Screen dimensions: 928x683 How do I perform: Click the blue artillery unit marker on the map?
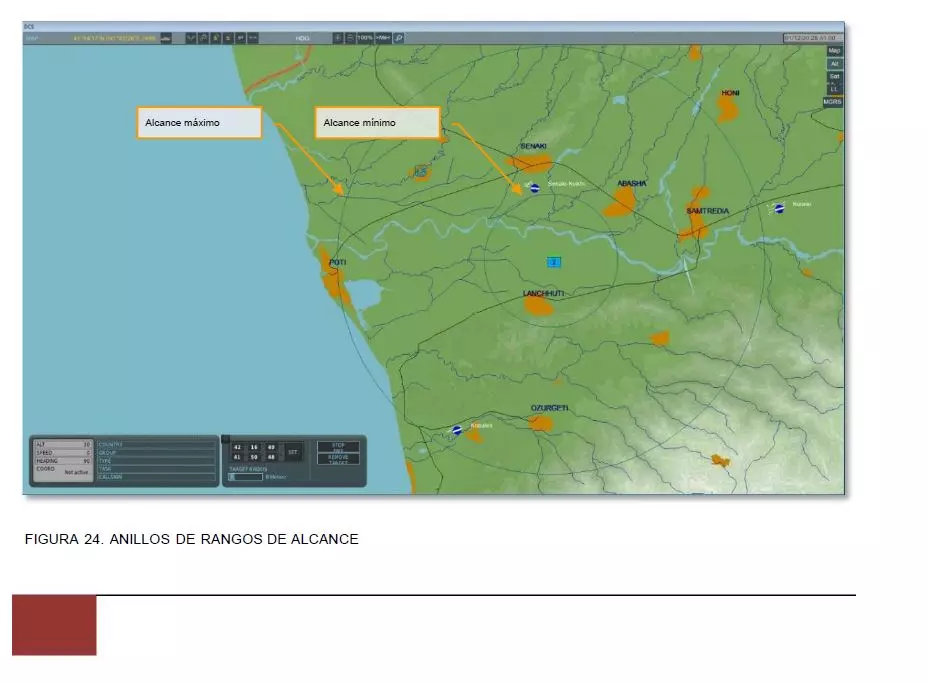(x=553, y=262)
